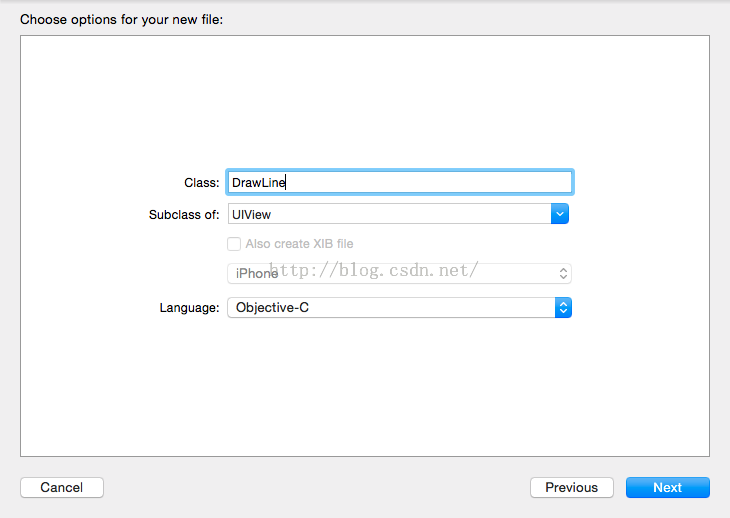Click the Subclass of UIView text box

390,214
